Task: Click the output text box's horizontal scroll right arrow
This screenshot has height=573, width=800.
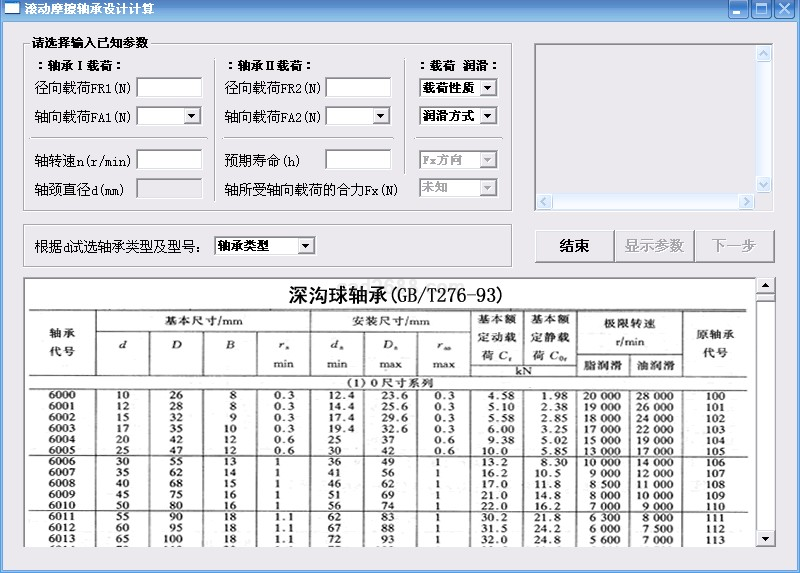Action: pyautogui.click(x=746, y=202)
